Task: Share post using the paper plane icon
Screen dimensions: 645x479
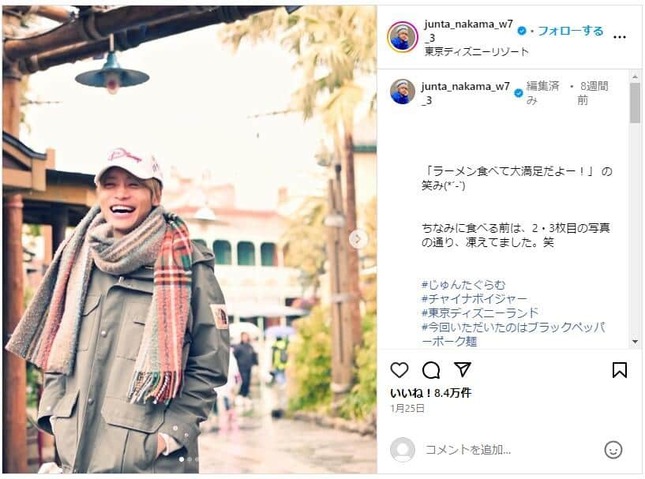Action: click(x=463, y=370)
